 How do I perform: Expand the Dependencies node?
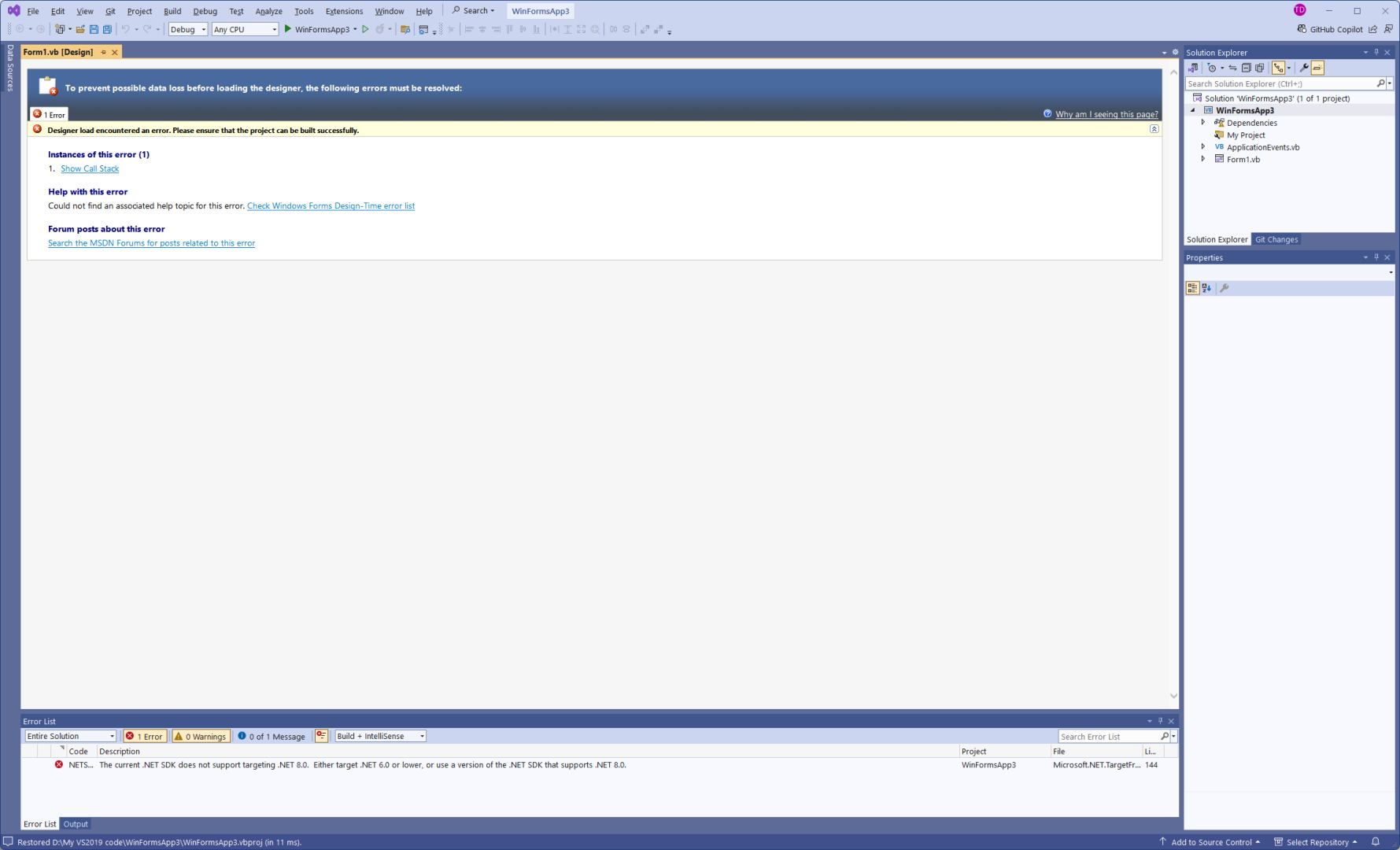1202,122
